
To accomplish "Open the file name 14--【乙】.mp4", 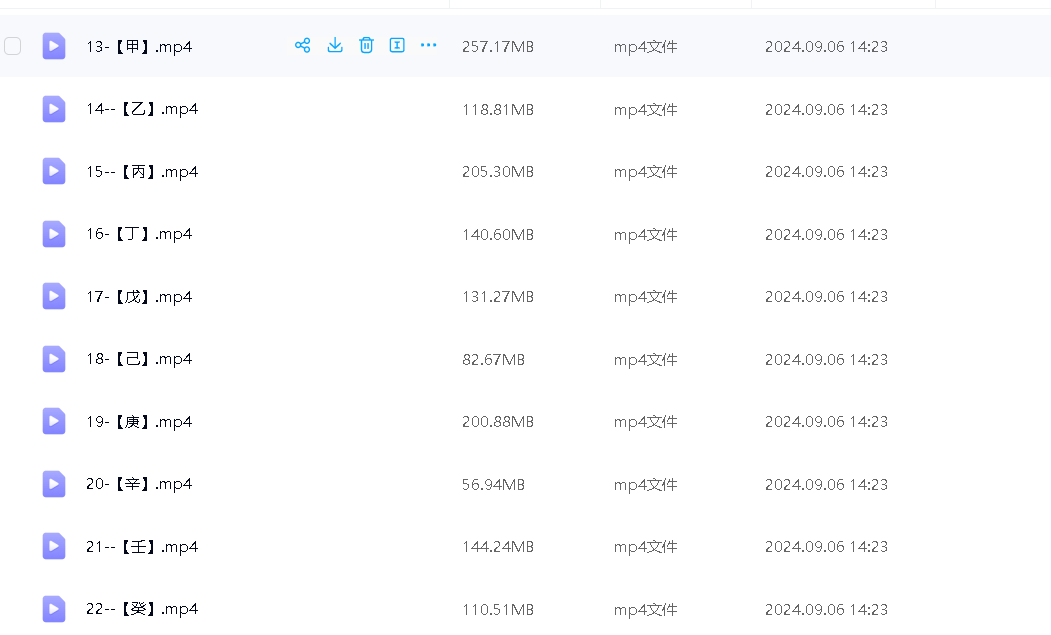I will tap(142, 109).
